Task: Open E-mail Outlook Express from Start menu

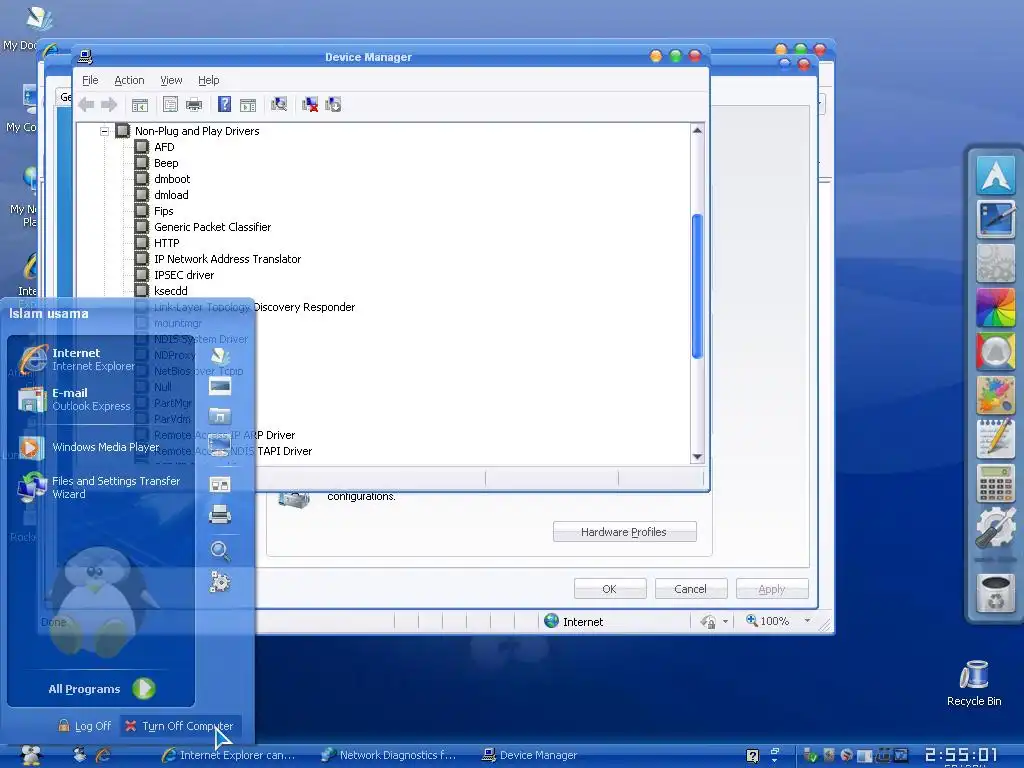Action: (74, 399)
